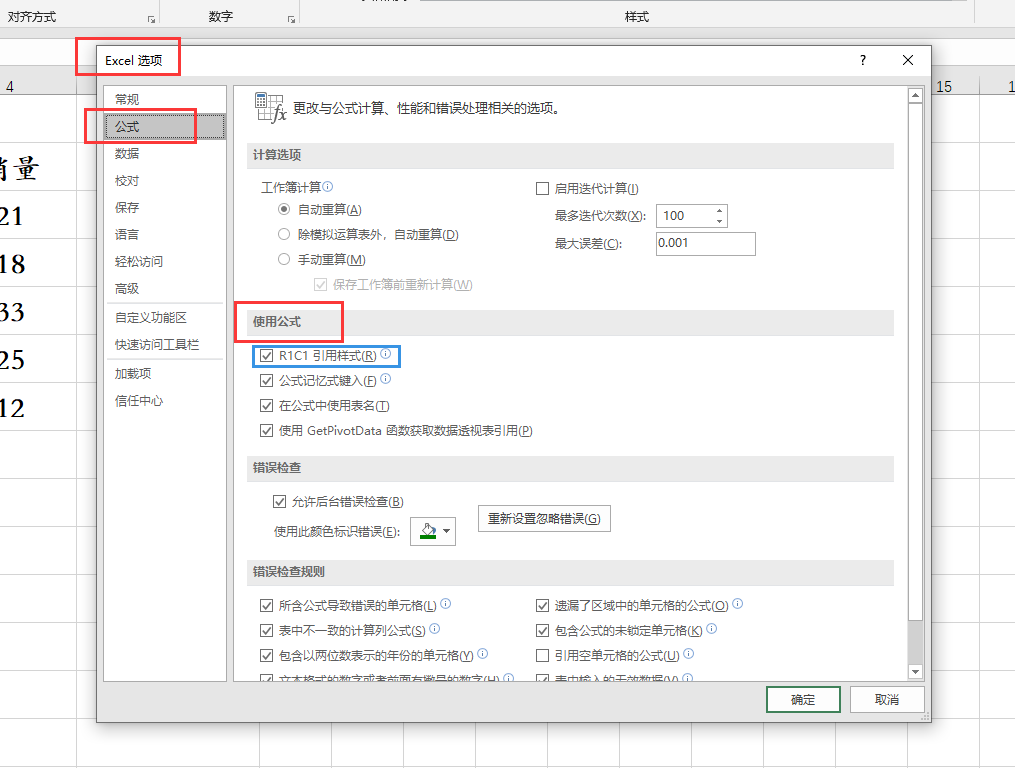Click info icon beside 引用空单元格的公式

688,653
